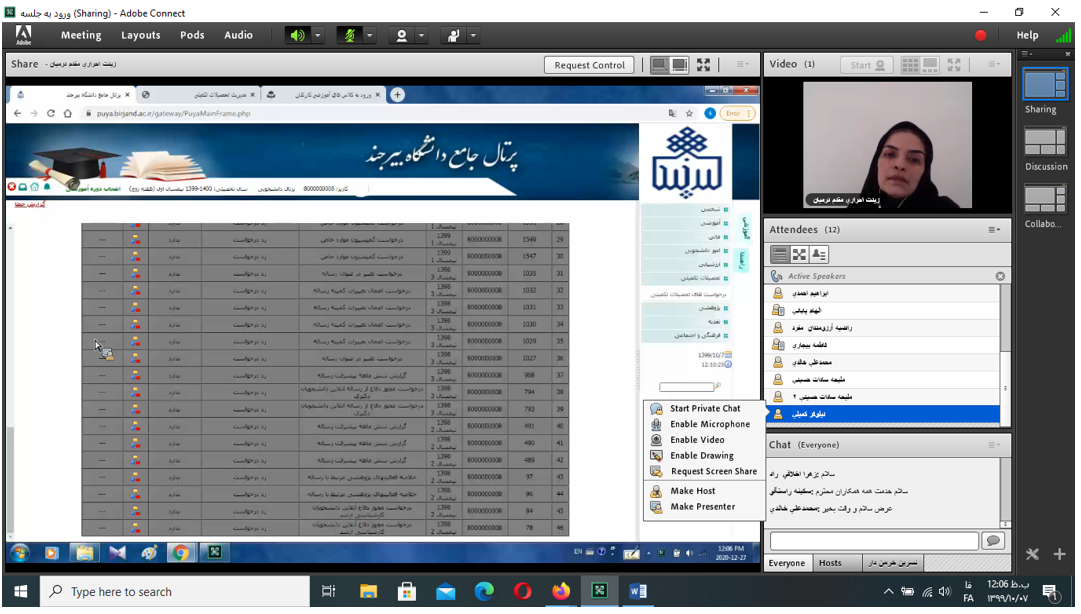Click the raise hand status icon

453,35
